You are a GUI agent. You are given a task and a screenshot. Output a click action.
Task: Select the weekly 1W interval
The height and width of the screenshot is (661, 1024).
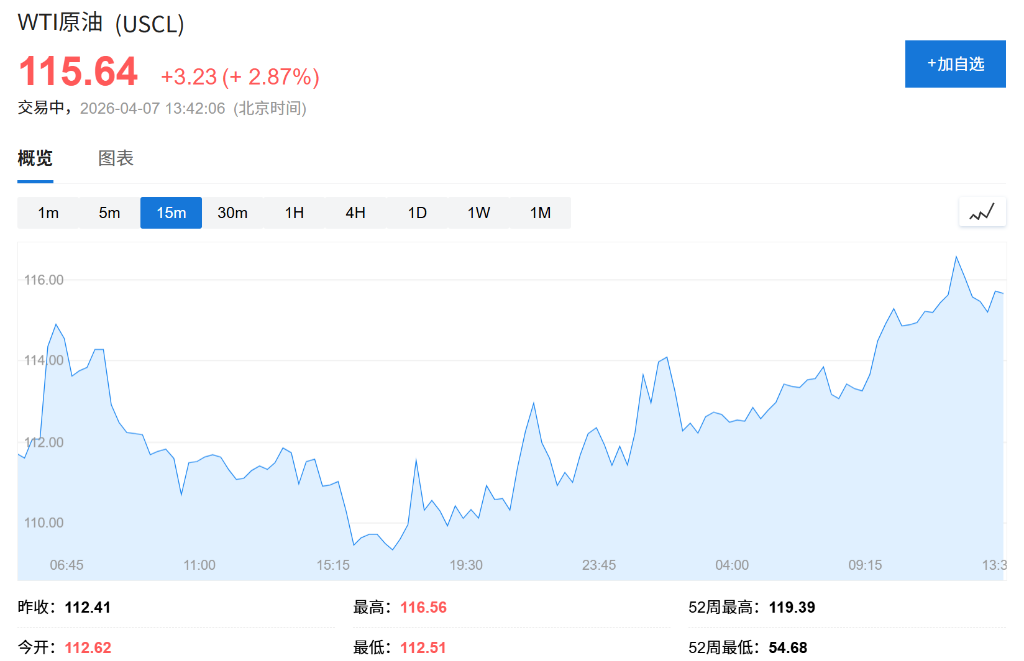pos(478,212)
